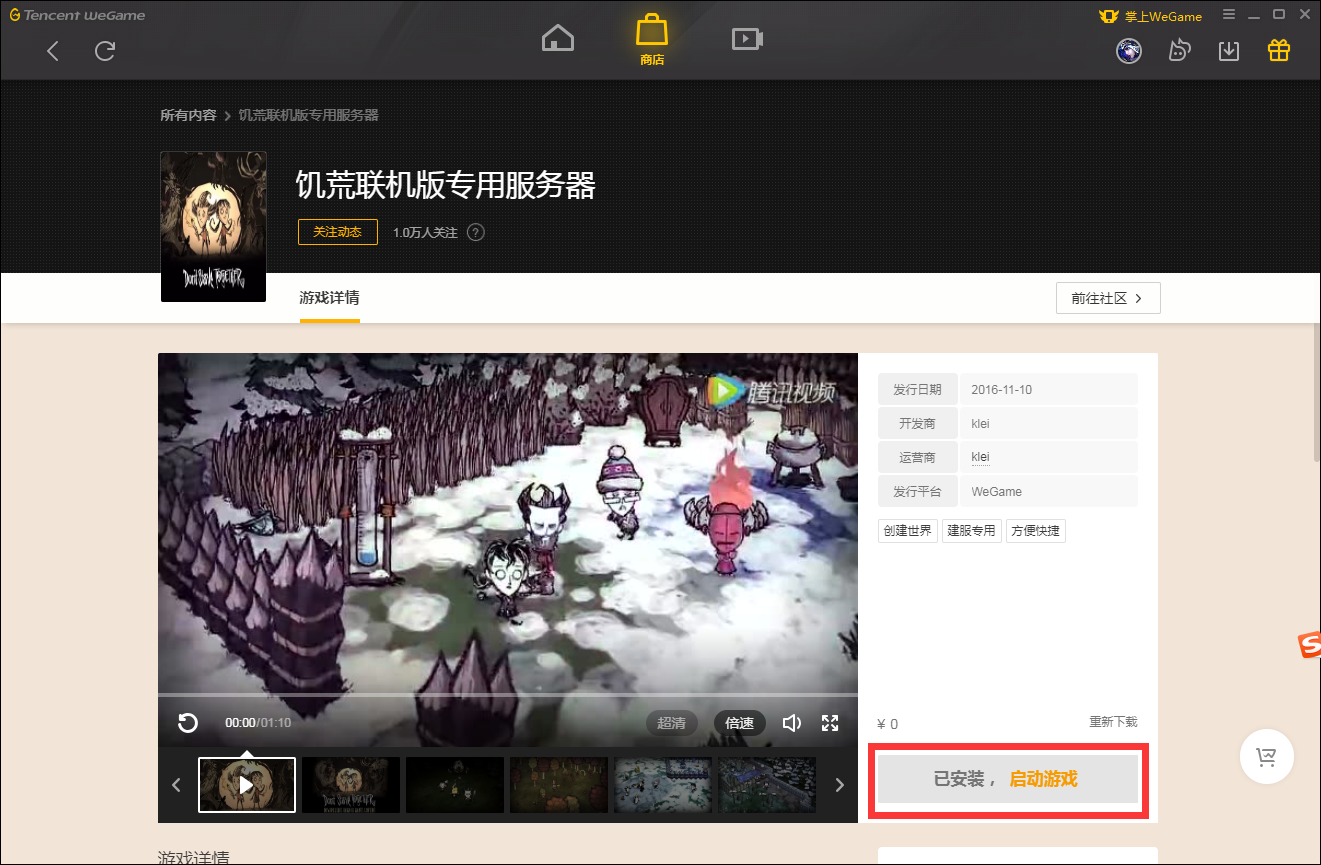Enter fullscreen with the expand icon
The height and width of the screenshot is (865, 1321).
pyautogui.click(x=829, y=722)
